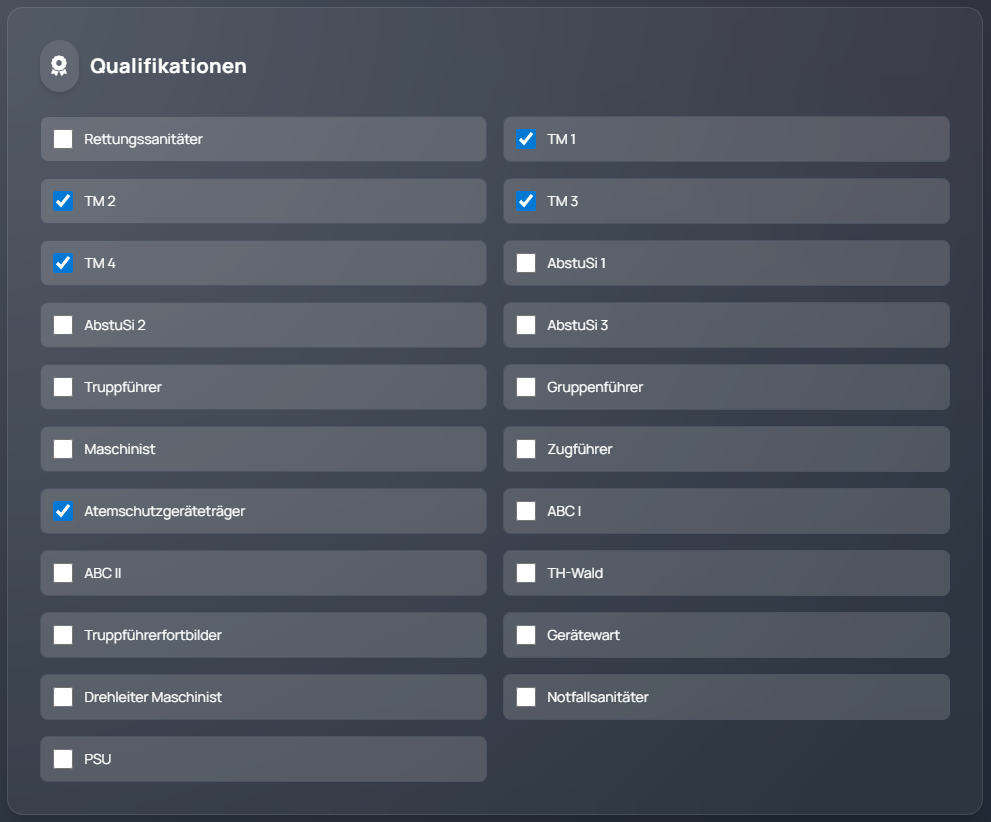Enable the Truppführer checkbox
The image size is (991, 822).
point(62,387)
